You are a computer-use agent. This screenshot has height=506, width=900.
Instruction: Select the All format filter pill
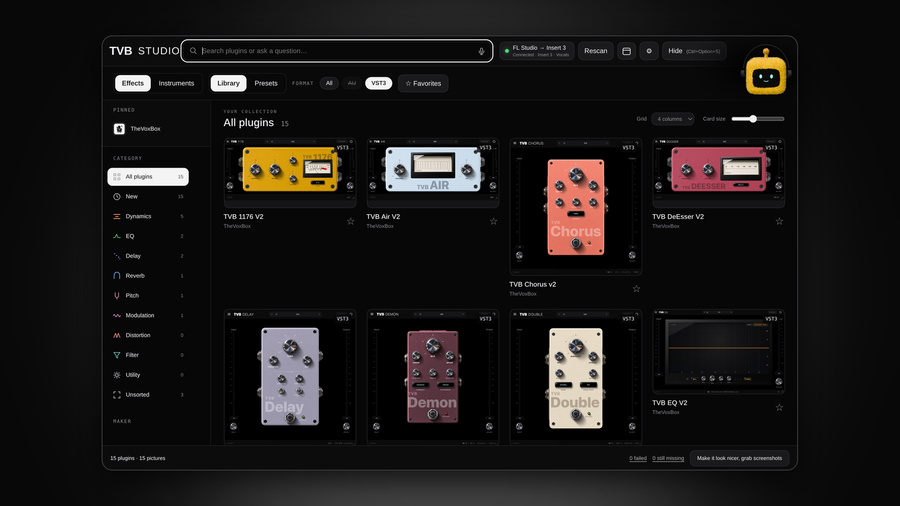pyautogui.click(x=329, y=83)
